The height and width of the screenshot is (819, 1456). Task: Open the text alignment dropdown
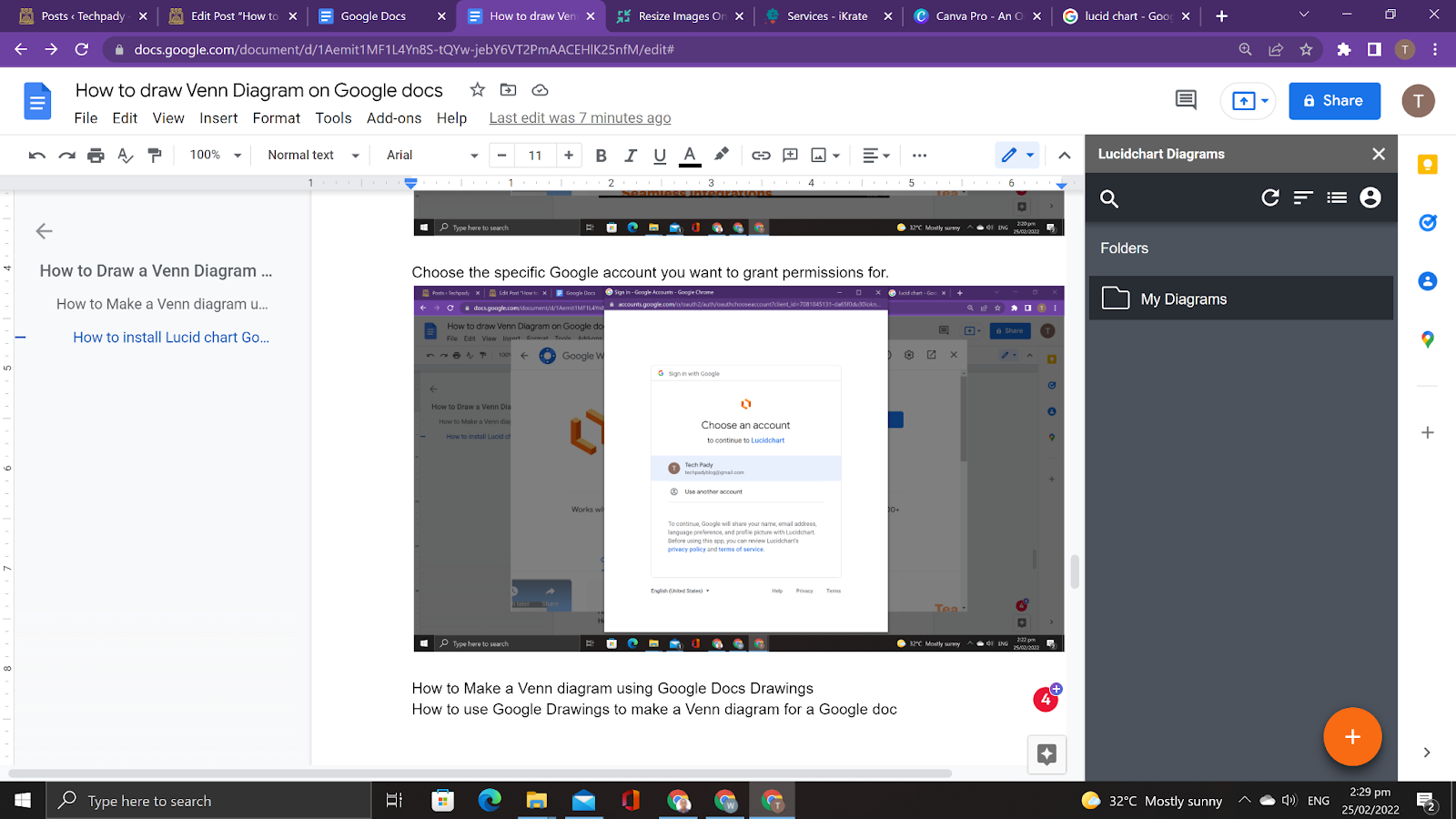click(x=875, y=156)
